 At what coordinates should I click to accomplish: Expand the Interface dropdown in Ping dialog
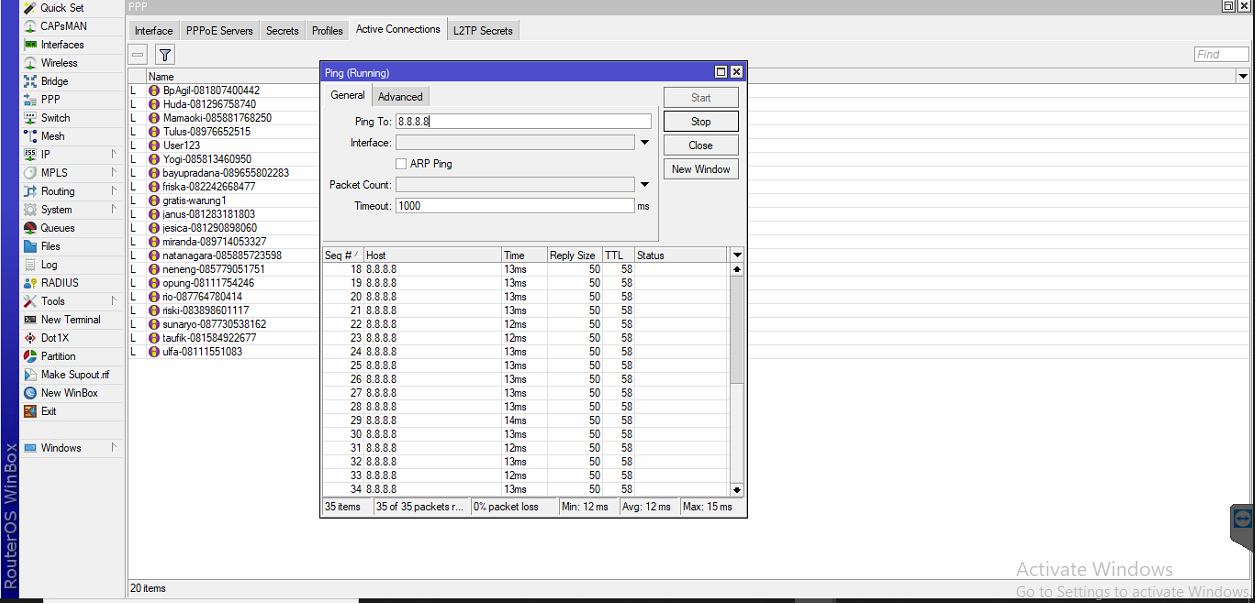pyautogui.click(x=645, y=143)
